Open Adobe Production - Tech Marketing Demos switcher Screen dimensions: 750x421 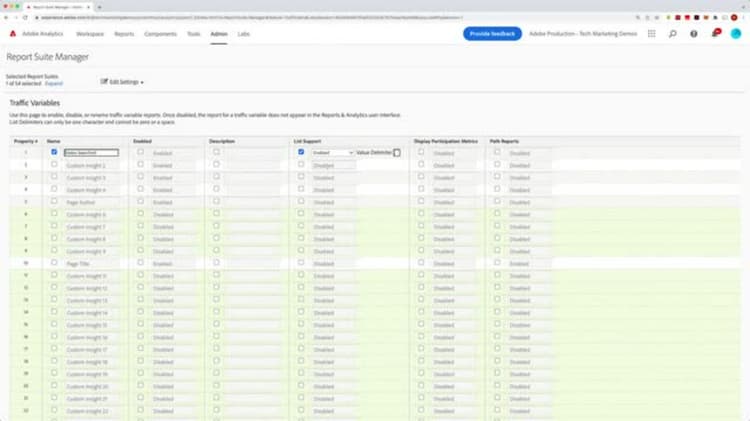click(x=583, y=33)
